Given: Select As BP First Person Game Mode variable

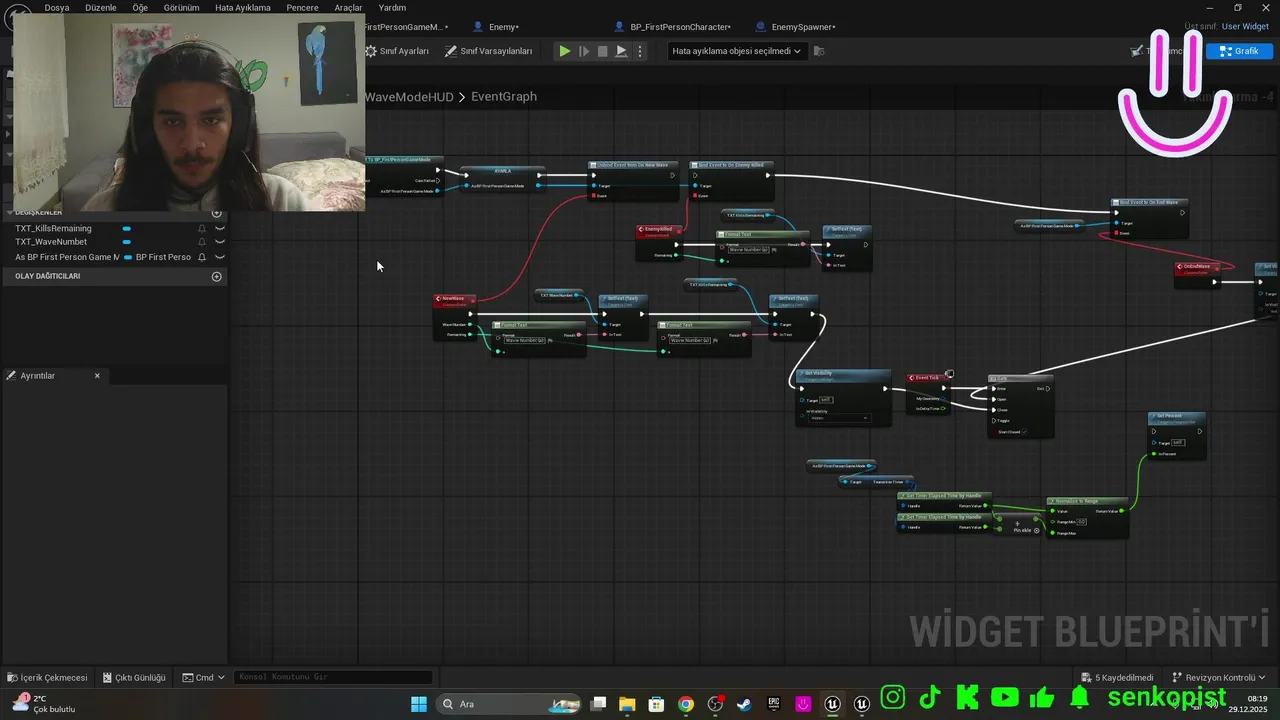Looking at the screenshot, I should (x=66, y=257).
